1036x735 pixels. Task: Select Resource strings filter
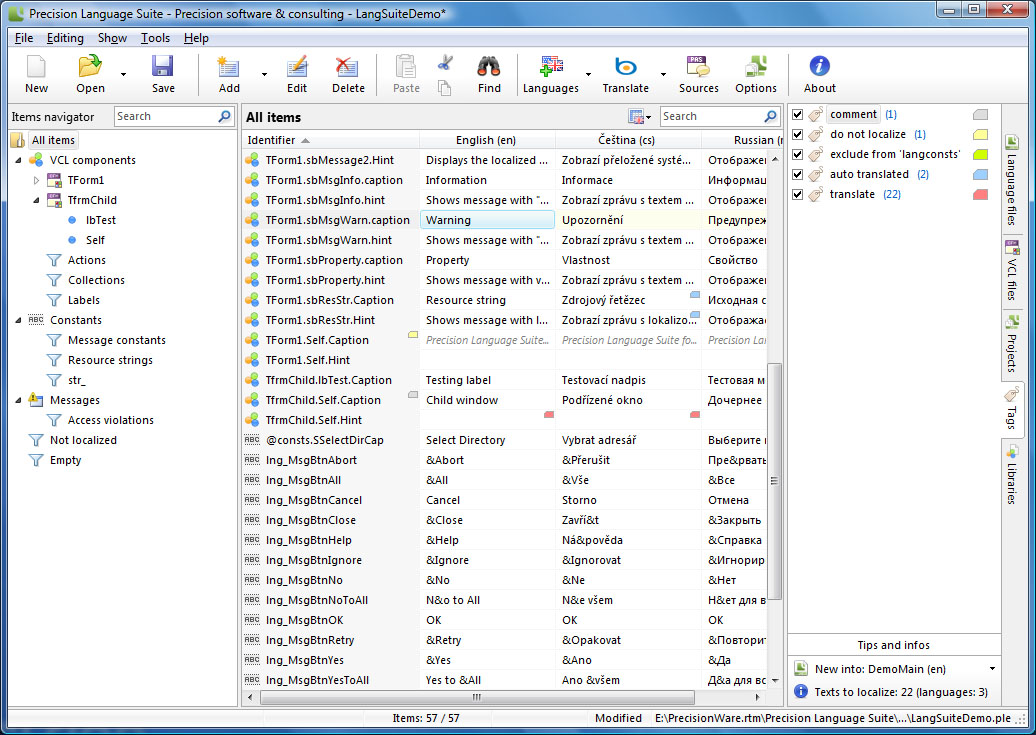(110, 360)
